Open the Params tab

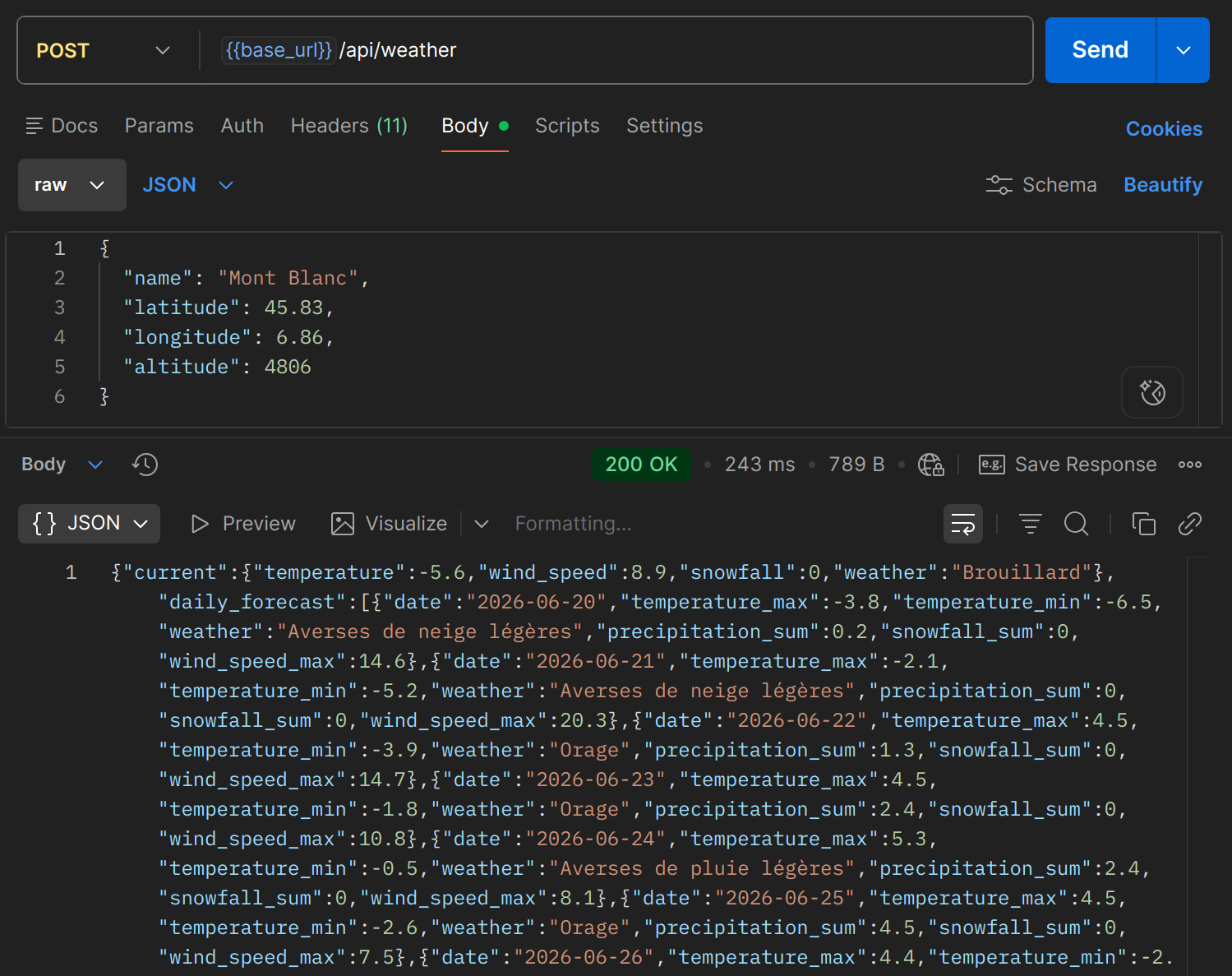pos(159,126)
